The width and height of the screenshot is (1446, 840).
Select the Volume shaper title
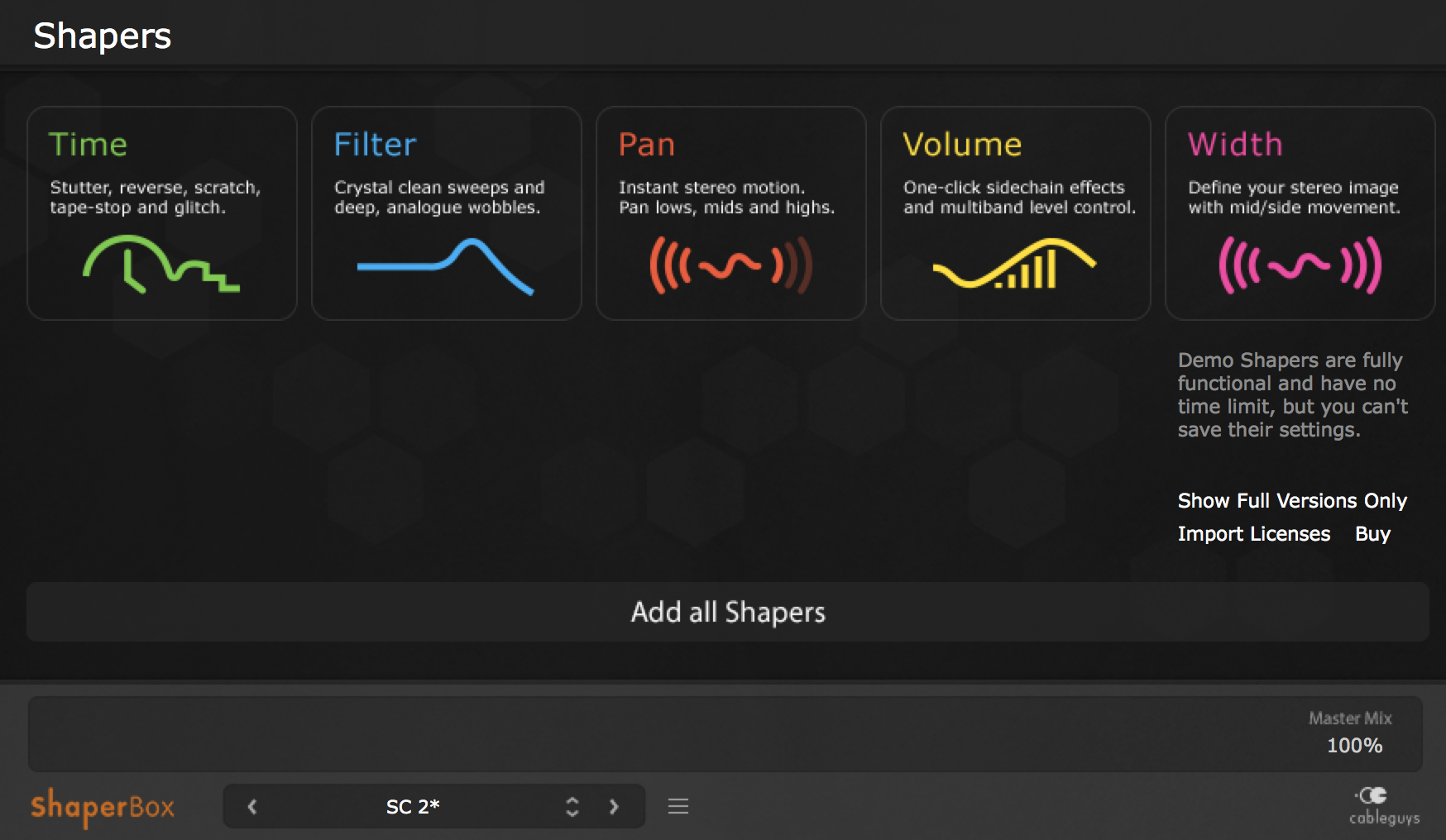962,145
